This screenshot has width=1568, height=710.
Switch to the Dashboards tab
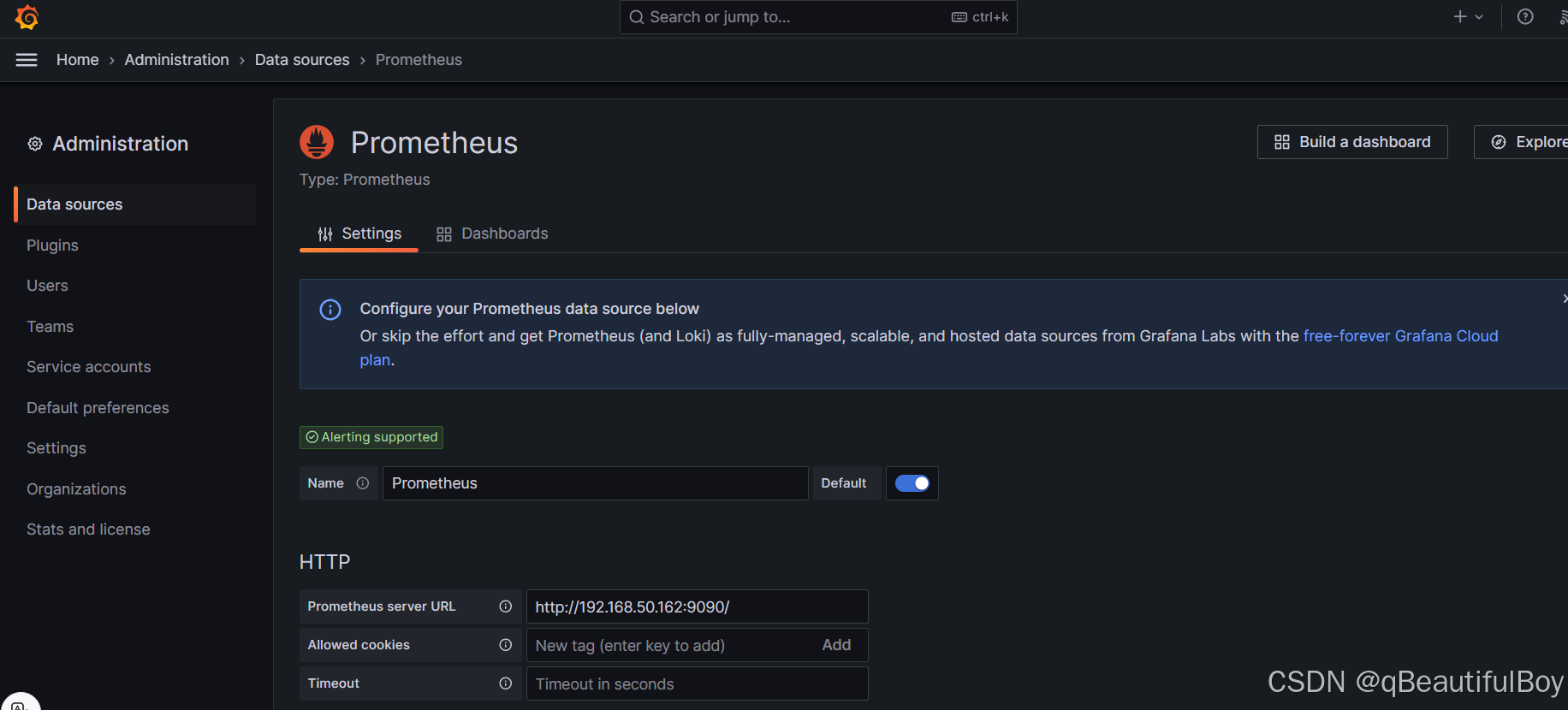[x=492, y=234]
